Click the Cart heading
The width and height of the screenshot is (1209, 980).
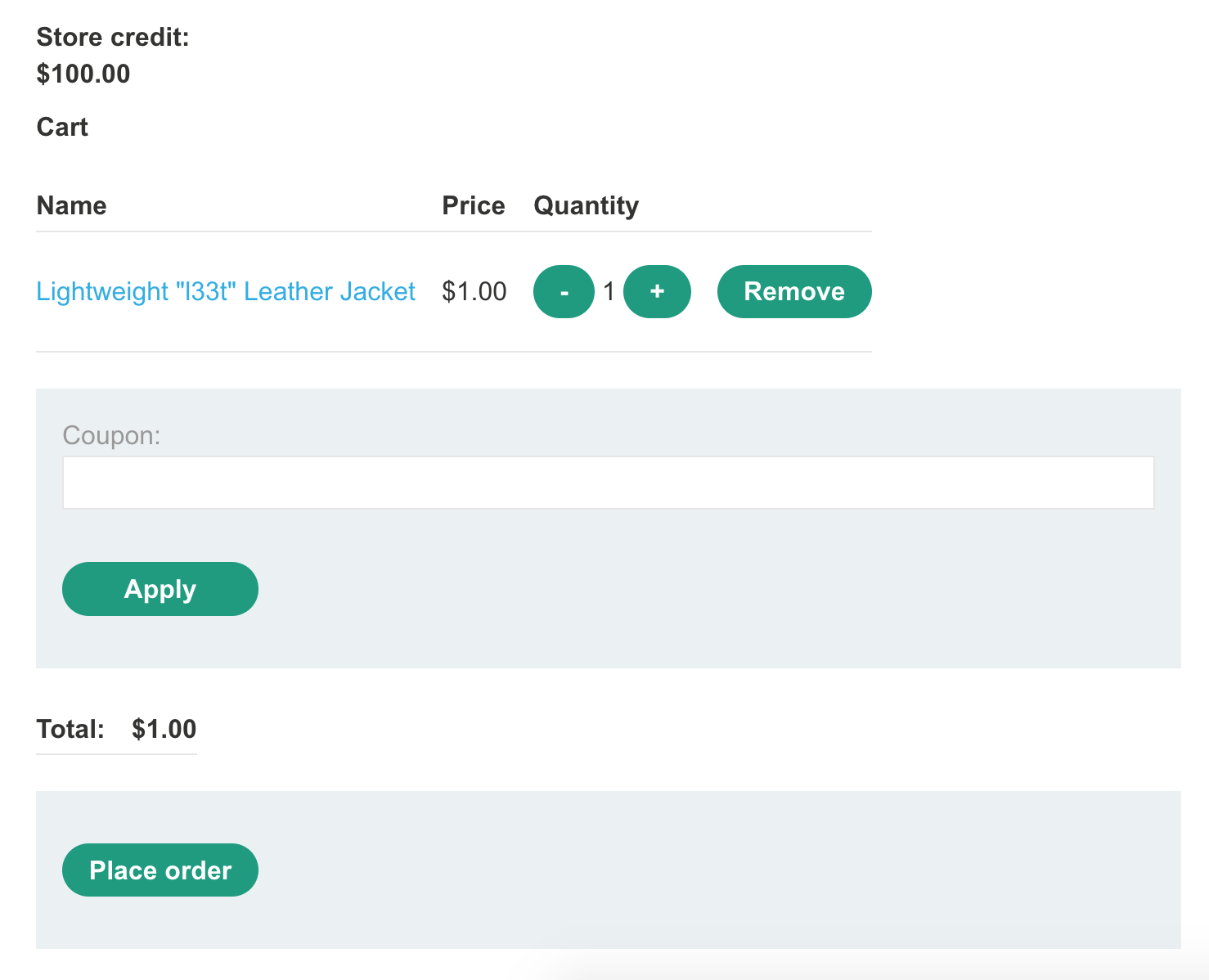coord(62,128)
